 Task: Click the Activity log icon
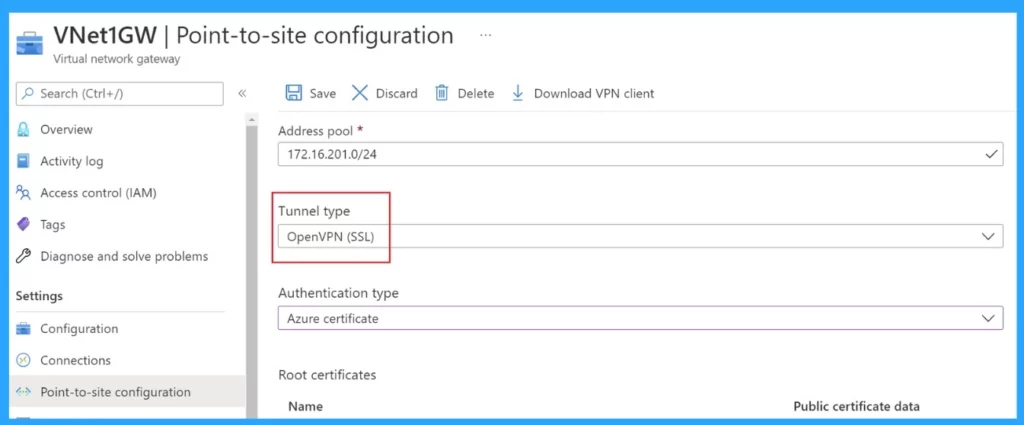click(x=24, y=161)
